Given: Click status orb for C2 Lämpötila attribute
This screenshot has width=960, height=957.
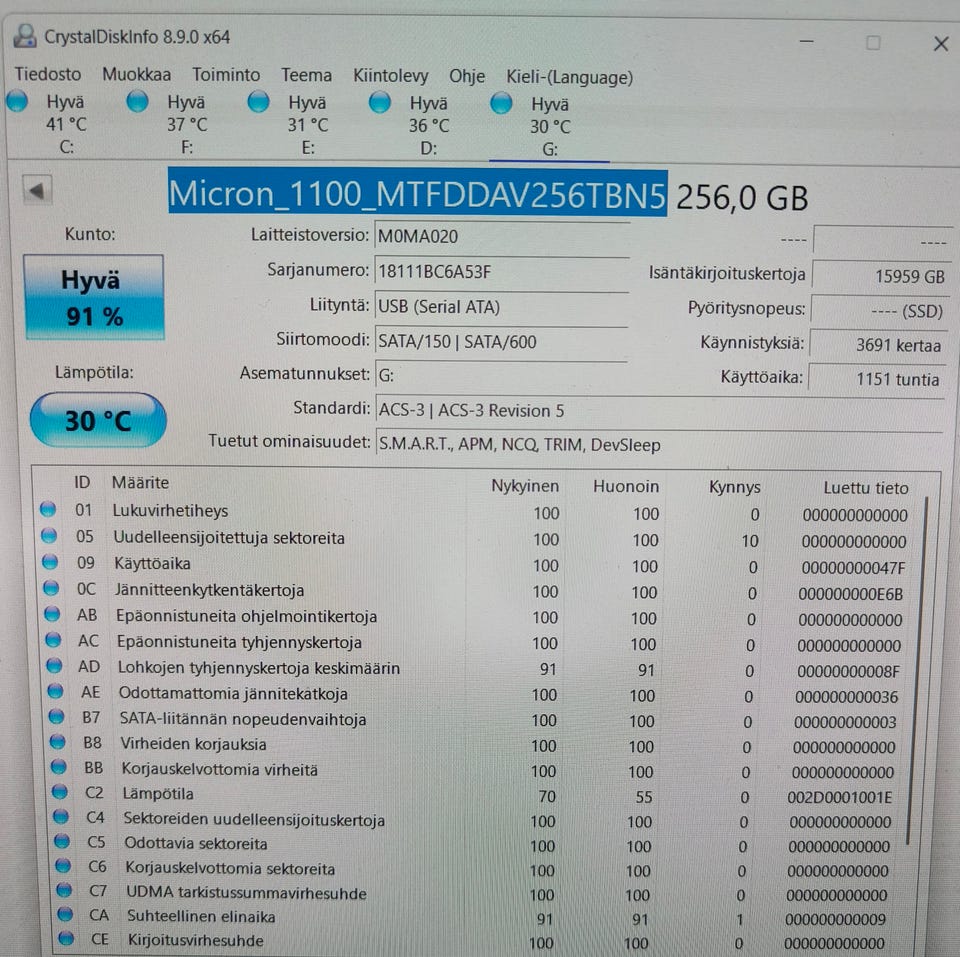Looking at the screenshot, I should (x=60, y=791).
